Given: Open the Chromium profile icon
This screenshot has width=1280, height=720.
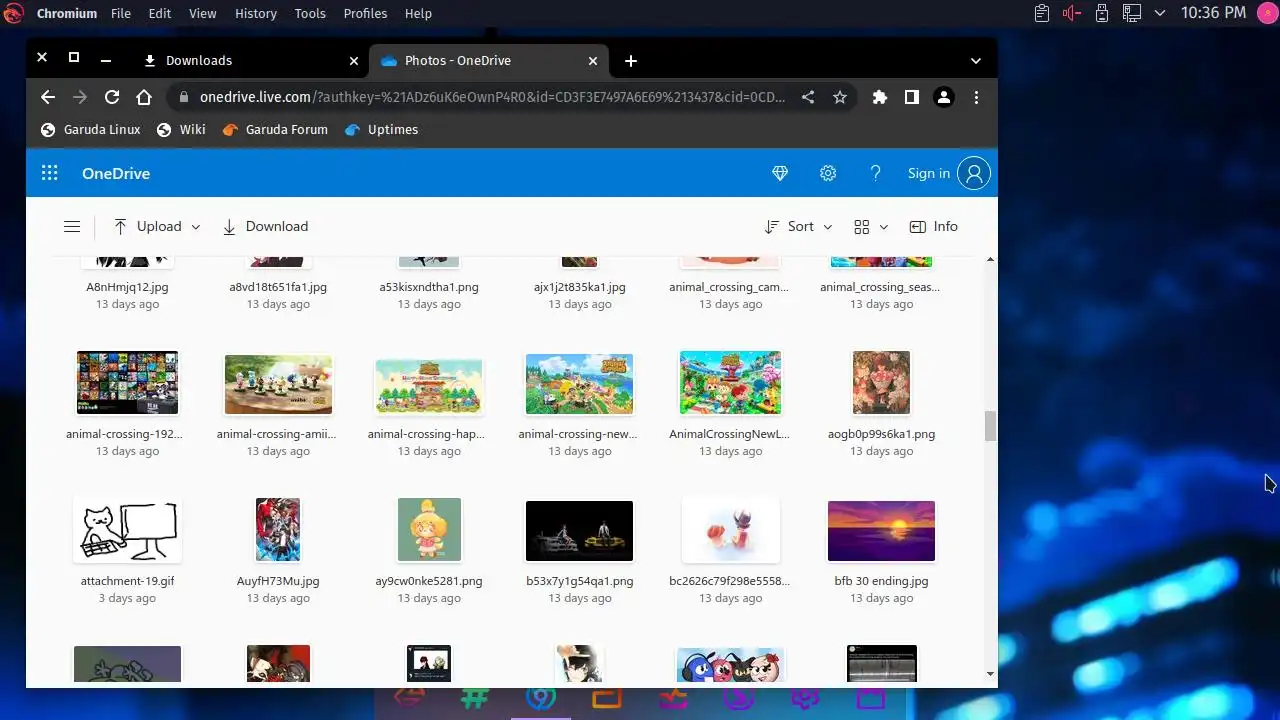Looking at the screenshot, I should point(943,97).
